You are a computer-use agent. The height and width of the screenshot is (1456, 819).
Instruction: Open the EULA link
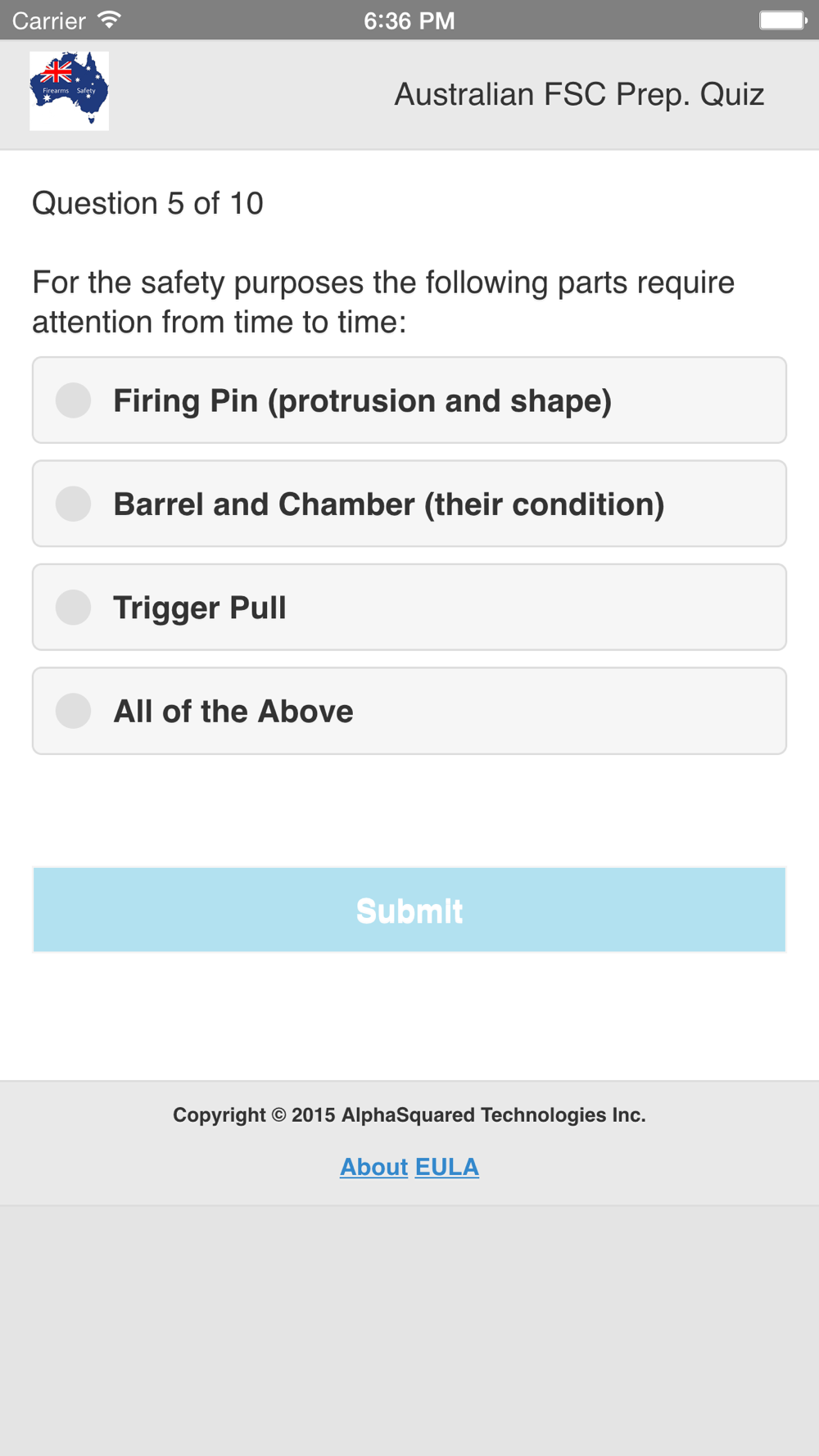click(x=447, y=1167)
